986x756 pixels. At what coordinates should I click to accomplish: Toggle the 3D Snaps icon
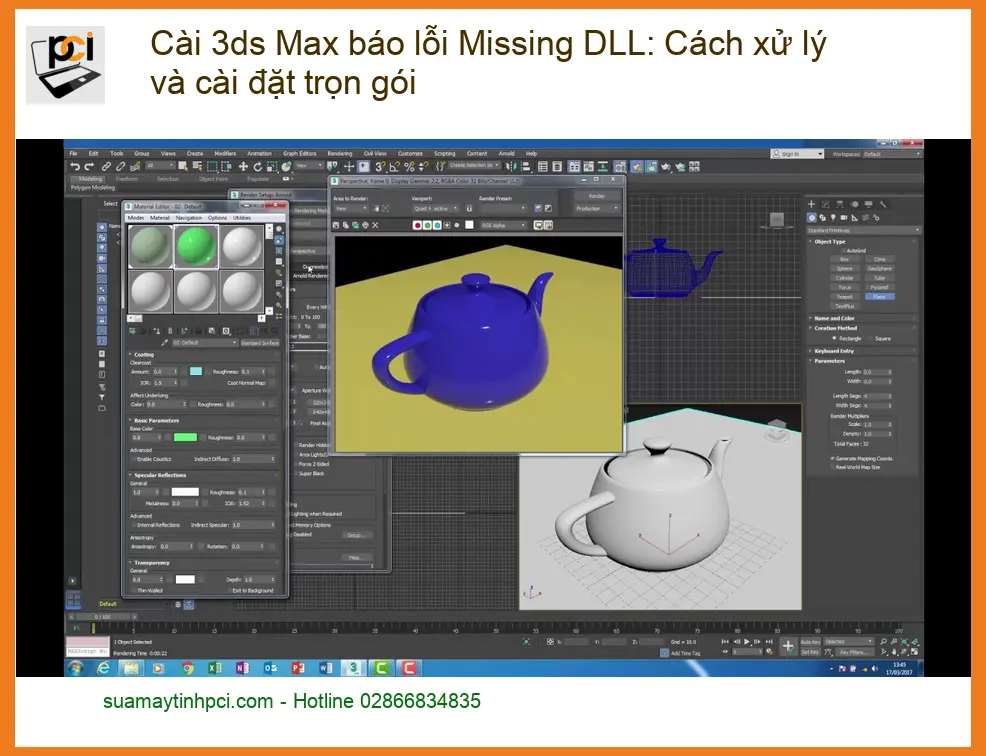click(x=379, y=167)
